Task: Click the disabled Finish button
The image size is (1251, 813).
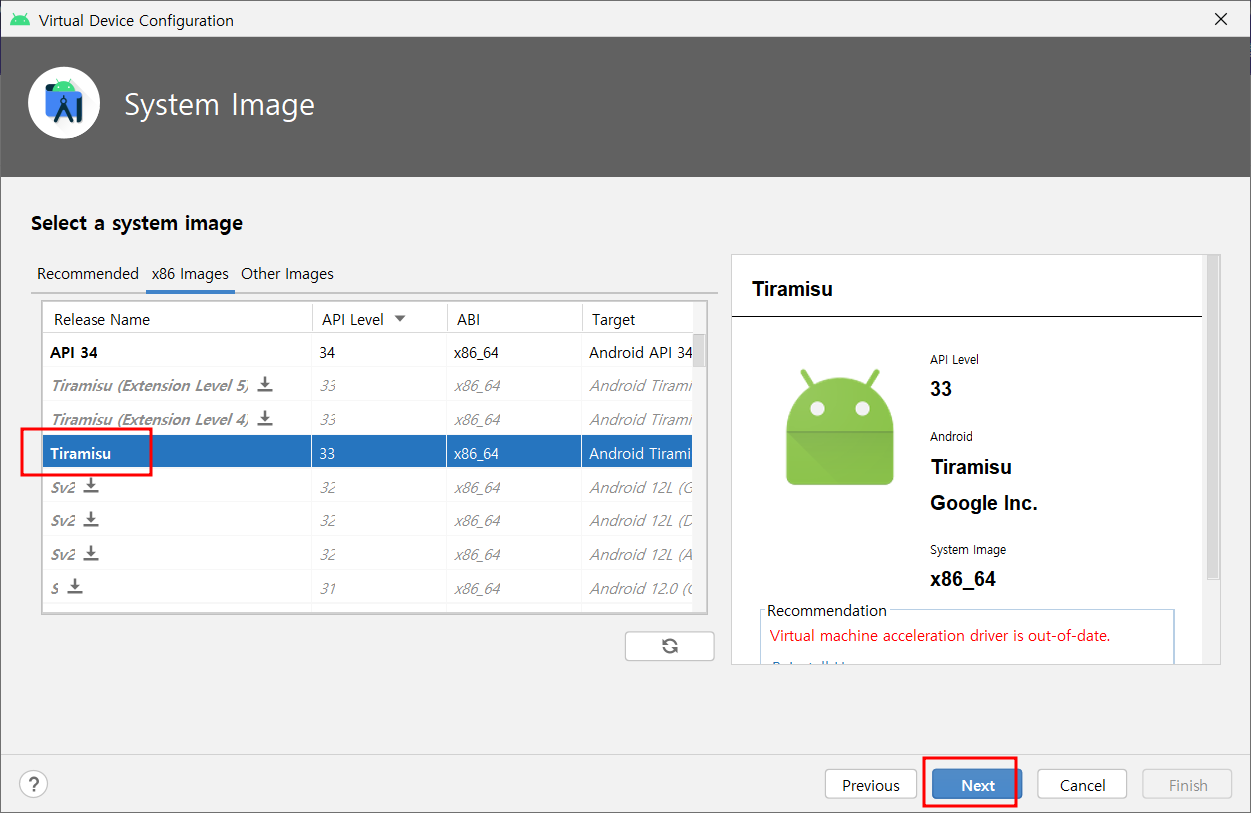Action: point(1188,785)
